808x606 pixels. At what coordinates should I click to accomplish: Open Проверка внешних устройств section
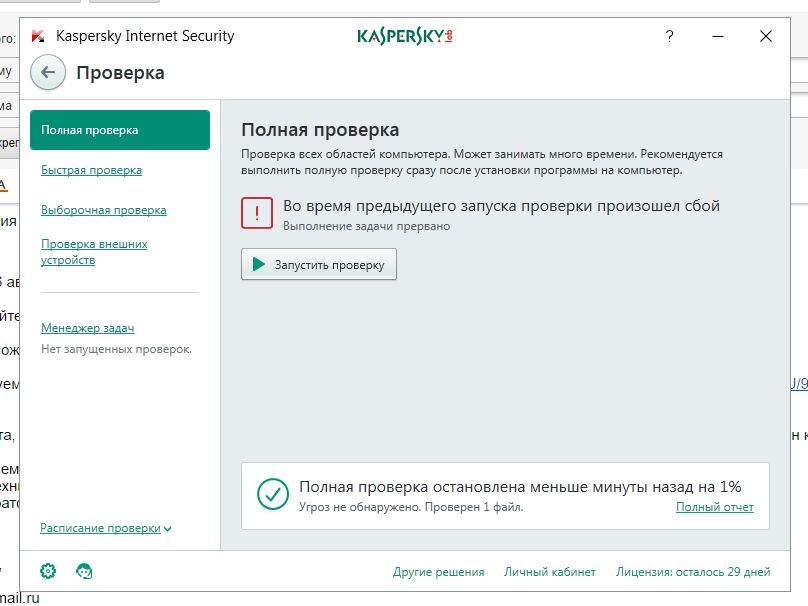[x=94, y=252]
